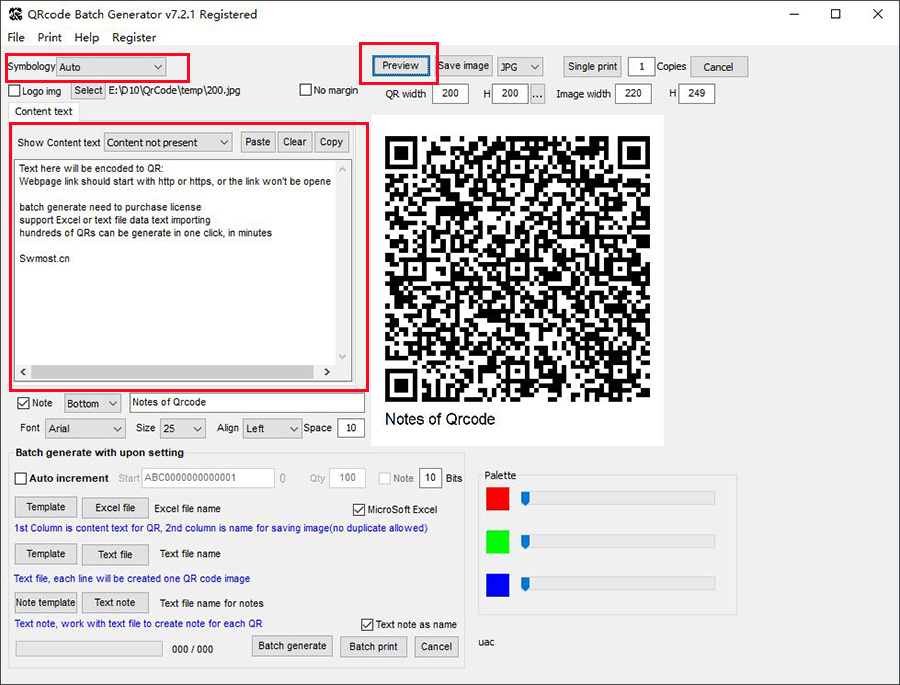Click the ellipsis button beside QR height

click(537, 94)
